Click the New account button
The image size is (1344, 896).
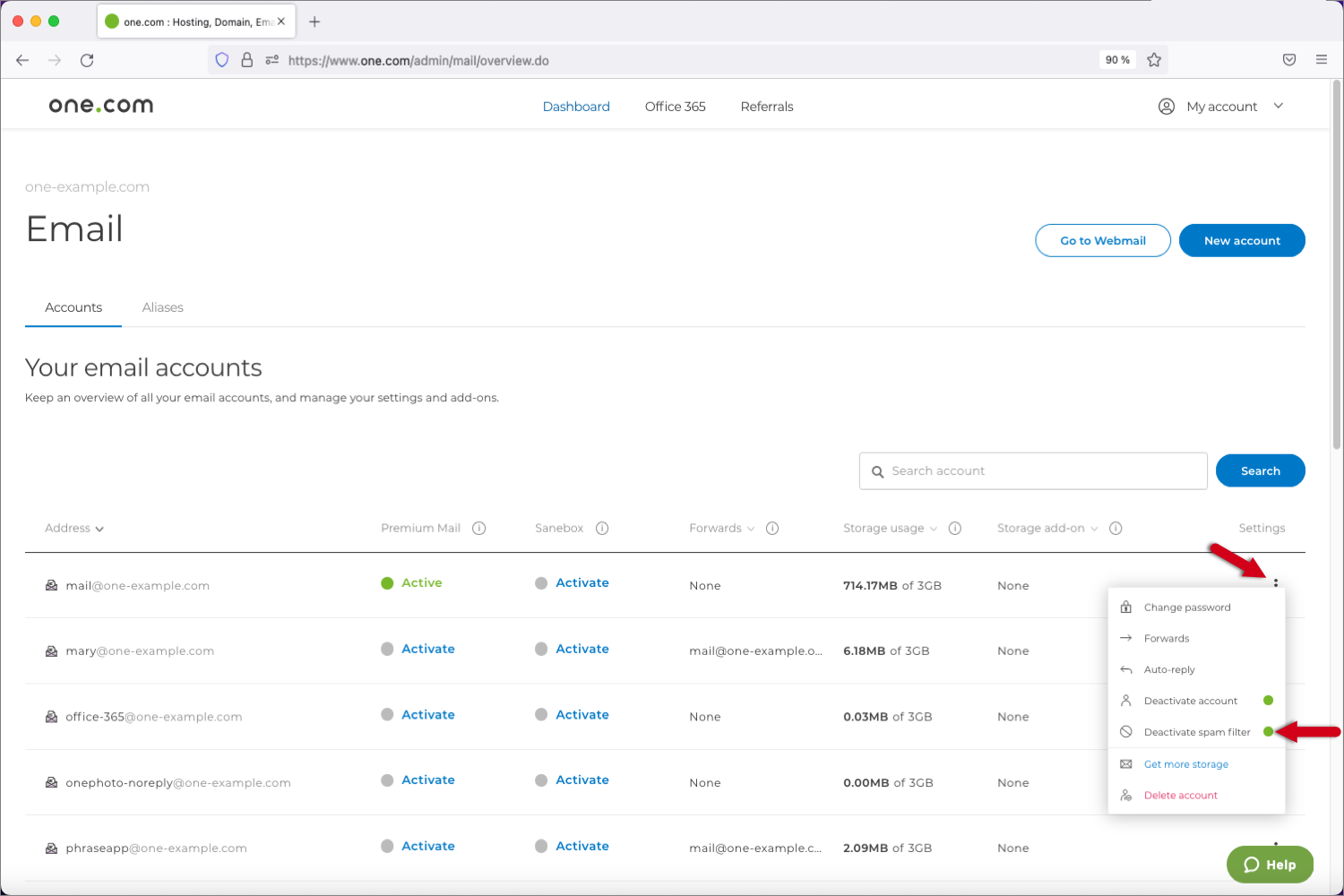1241,241
